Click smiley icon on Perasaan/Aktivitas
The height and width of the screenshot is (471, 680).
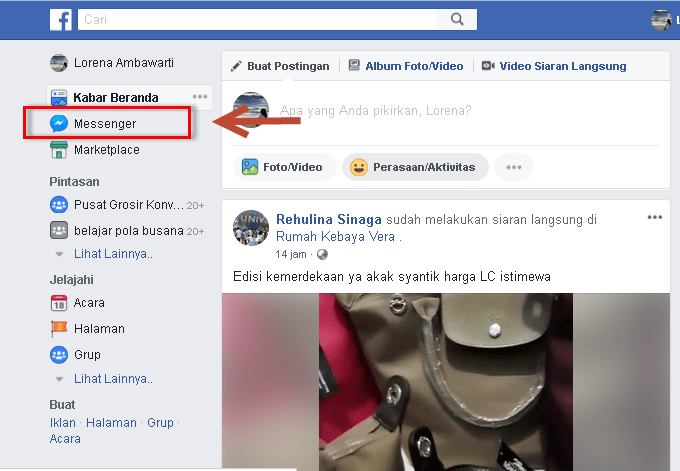click(x=359, y=167)
